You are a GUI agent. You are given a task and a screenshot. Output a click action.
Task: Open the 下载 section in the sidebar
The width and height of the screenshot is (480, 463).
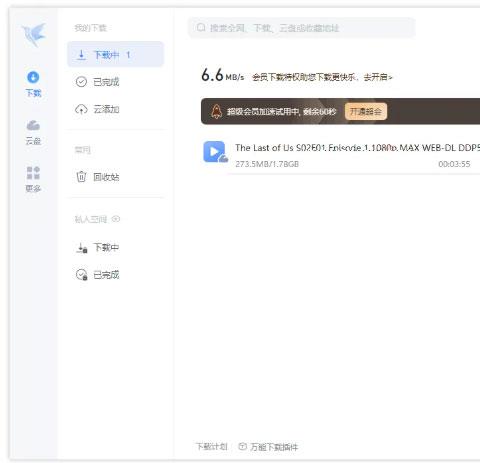[x=33, y=84]
